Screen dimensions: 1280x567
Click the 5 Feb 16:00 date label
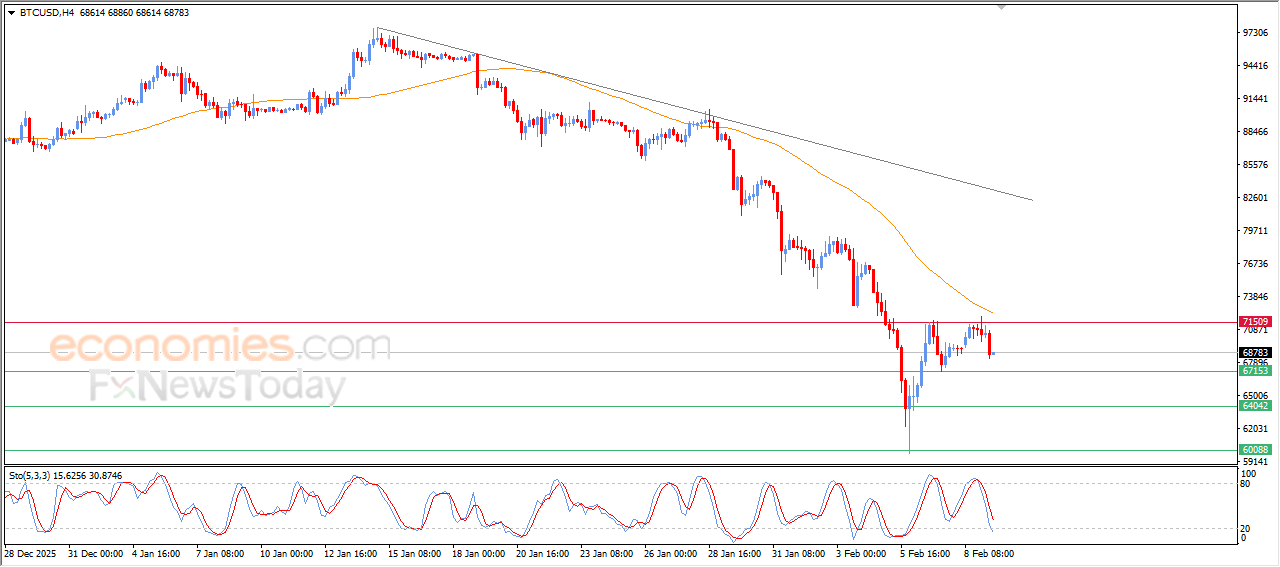point(925,552)
